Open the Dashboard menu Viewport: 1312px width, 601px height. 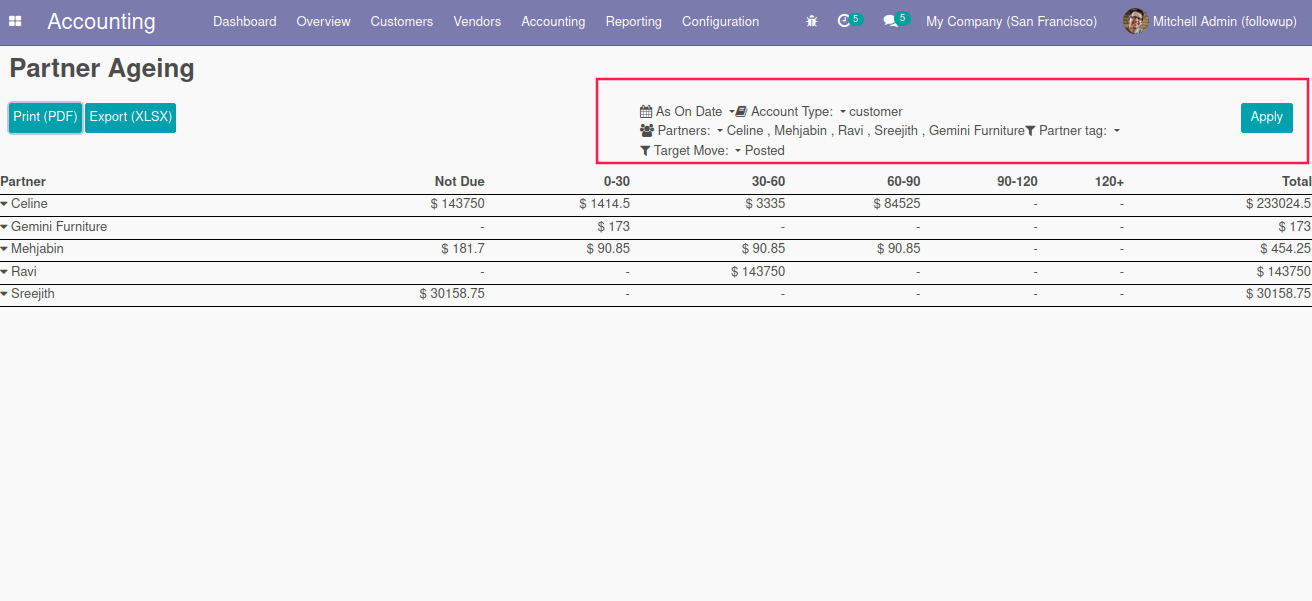245,21
